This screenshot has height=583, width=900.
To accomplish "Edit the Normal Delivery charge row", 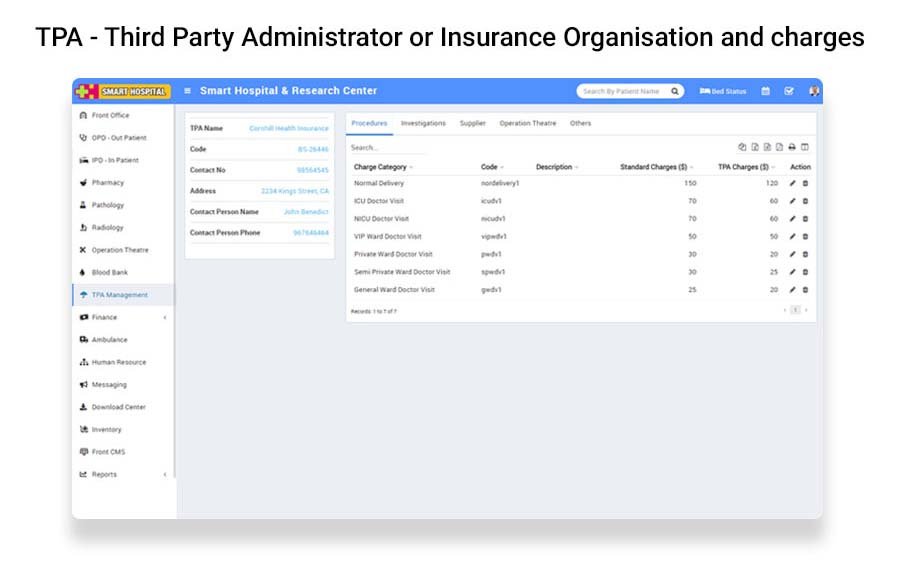I will pyautogui.click(x=793, y=184).
